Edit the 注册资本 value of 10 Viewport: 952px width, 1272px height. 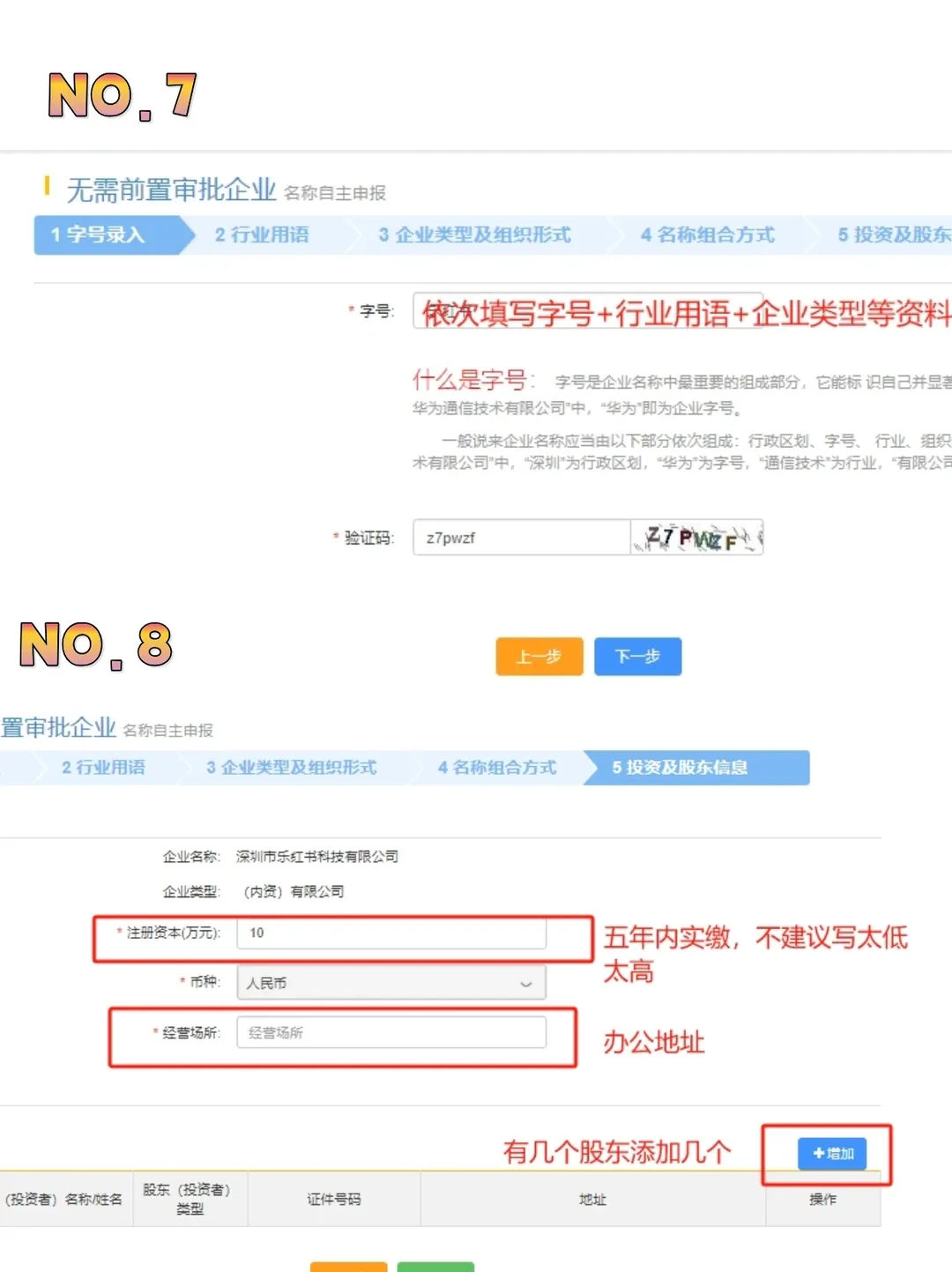(x=390, y=935)
